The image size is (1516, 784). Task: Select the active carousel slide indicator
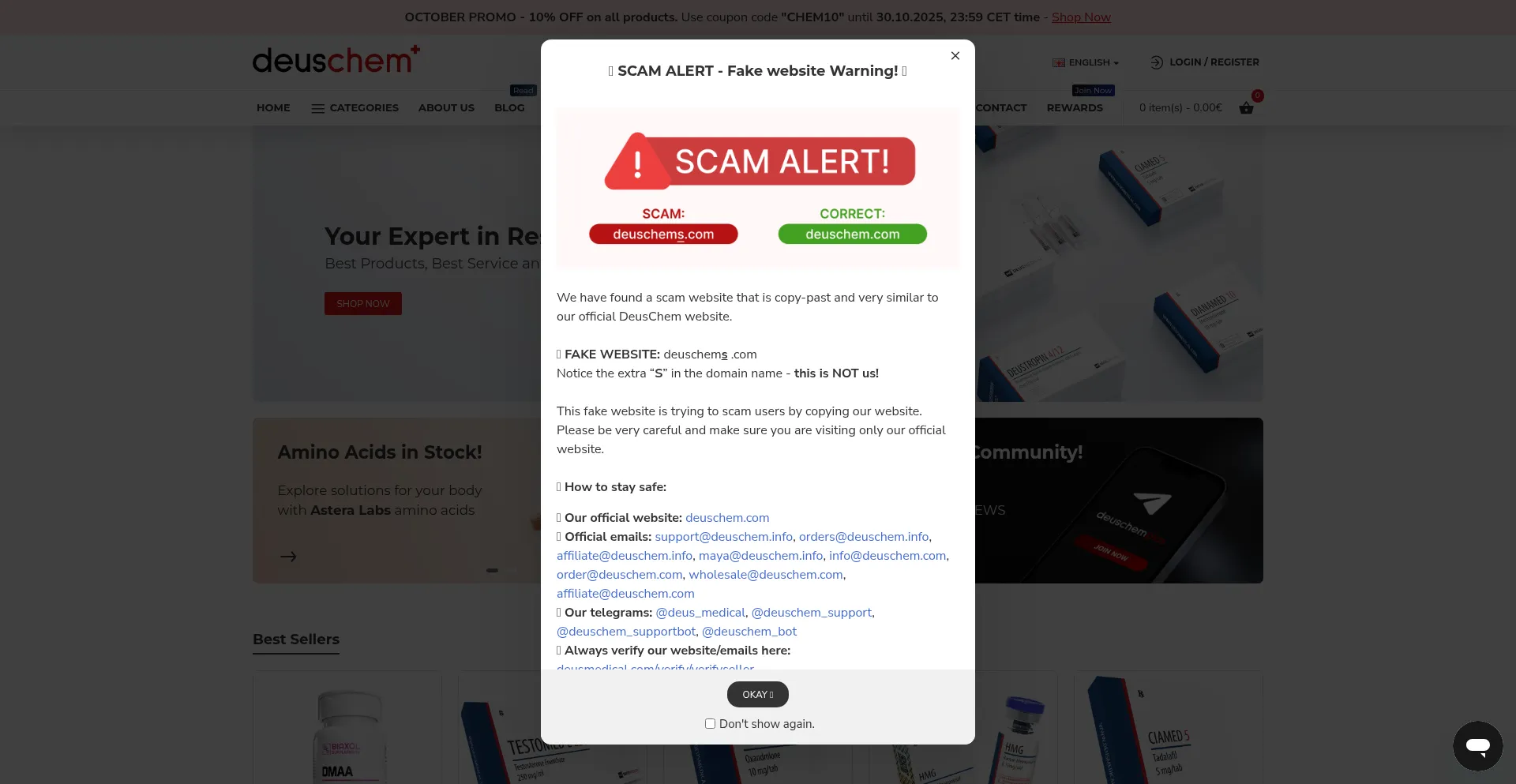pos(492,570)
